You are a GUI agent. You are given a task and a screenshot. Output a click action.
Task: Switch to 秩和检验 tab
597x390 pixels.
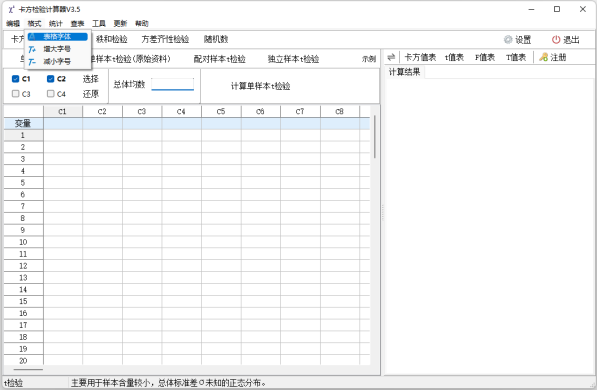click(112, 39)
